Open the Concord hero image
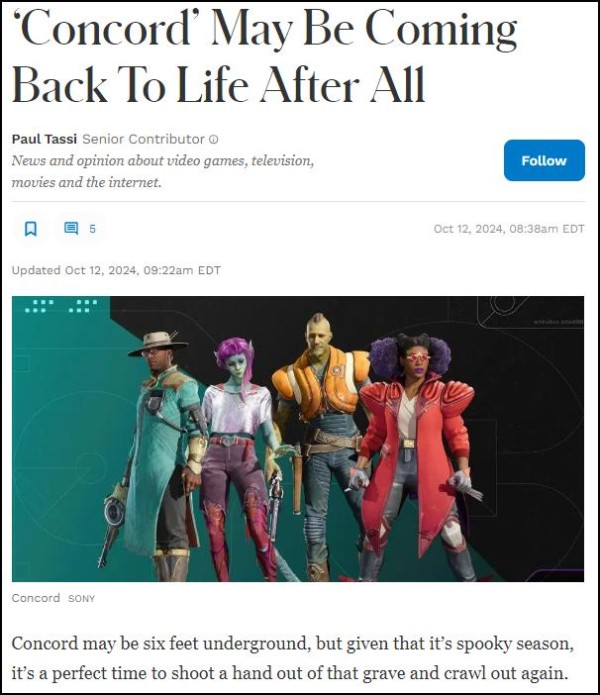This screenshot has height=695, width=600. 298,439
